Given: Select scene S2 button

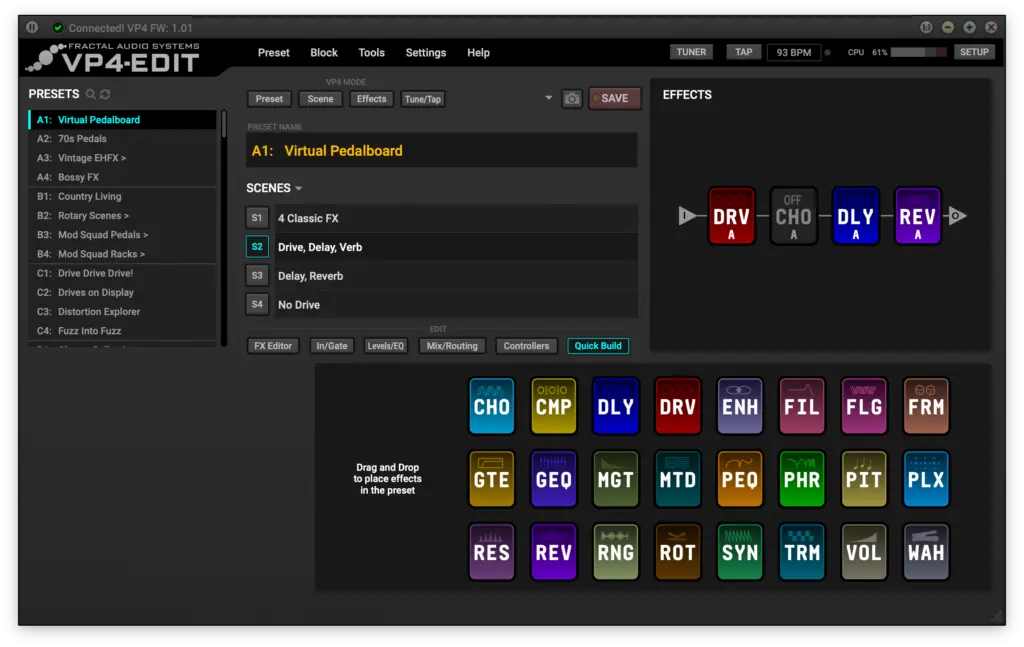Looking at the screenshot, I should coord(257,247).
